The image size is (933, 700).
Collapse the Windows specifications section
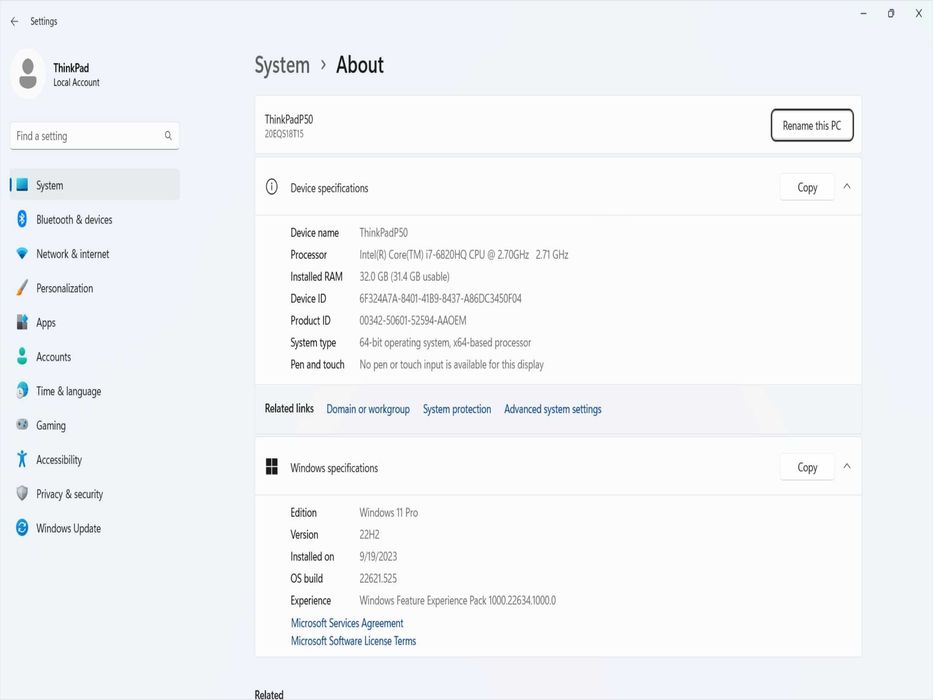coord(847,467)
